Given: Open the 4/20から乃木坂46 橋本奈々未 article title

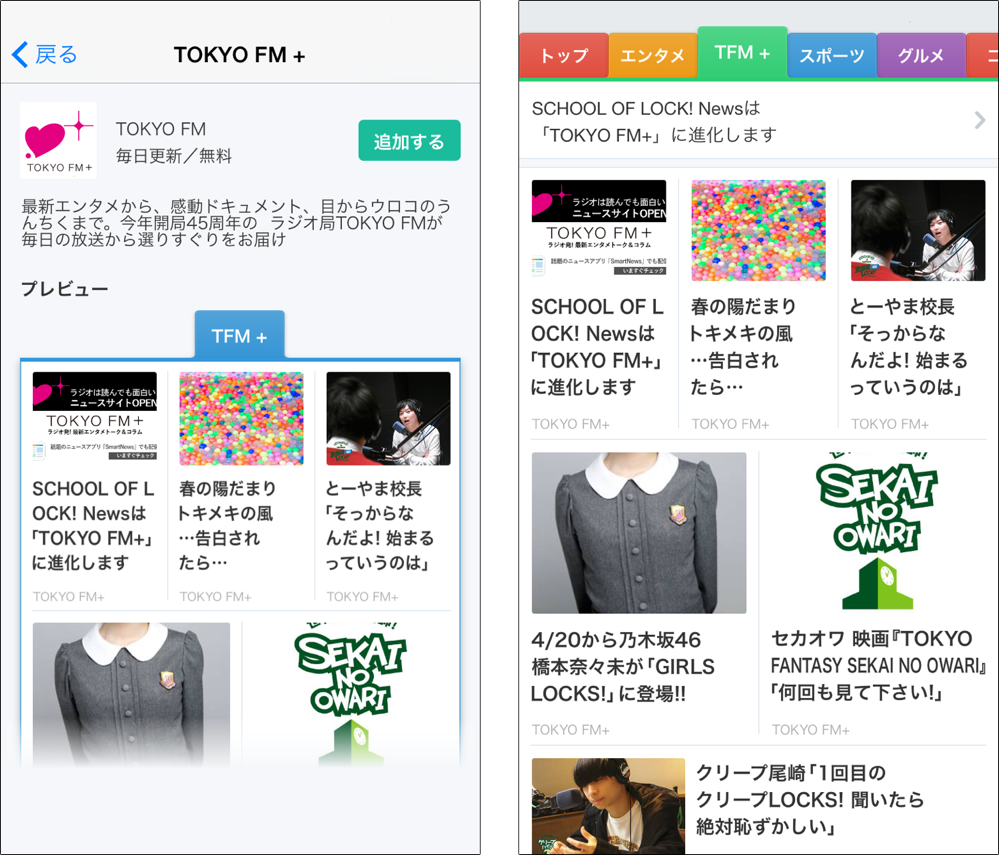Looking at the screenshot, I should point(623,666).
